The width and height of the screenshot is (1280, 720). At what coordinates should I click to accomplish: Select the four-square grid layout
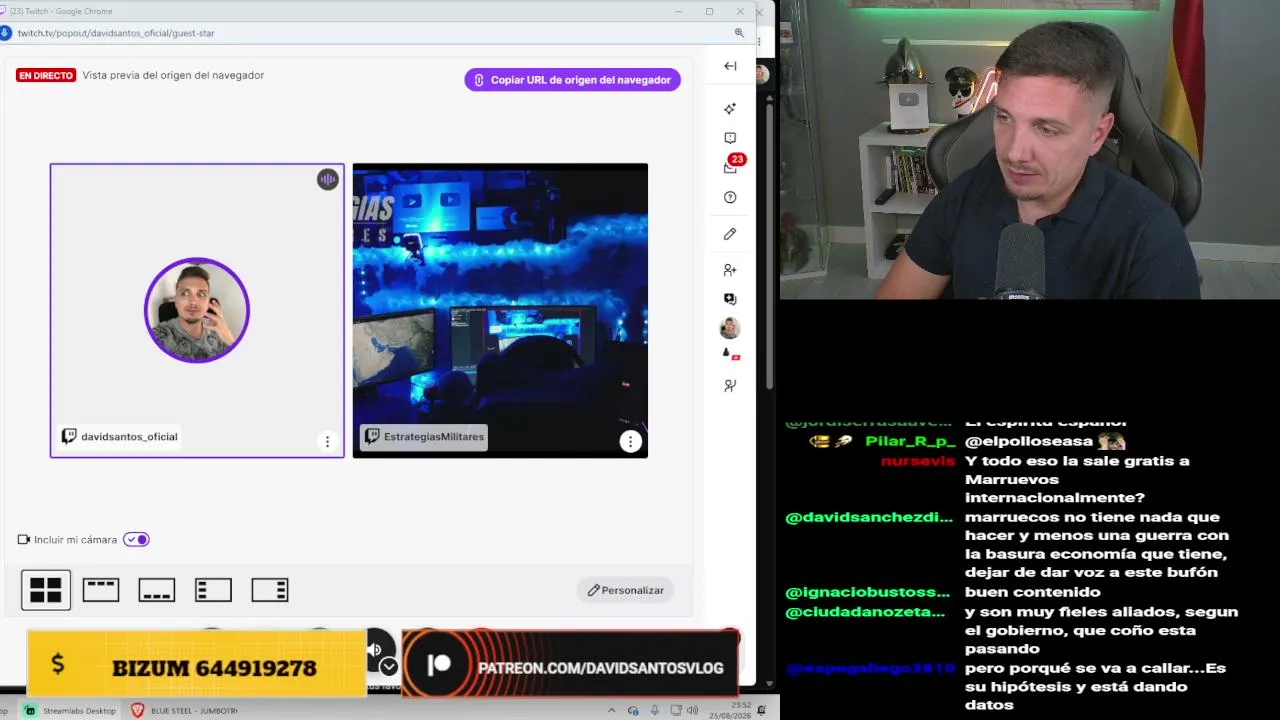click(x=46, y=590)
